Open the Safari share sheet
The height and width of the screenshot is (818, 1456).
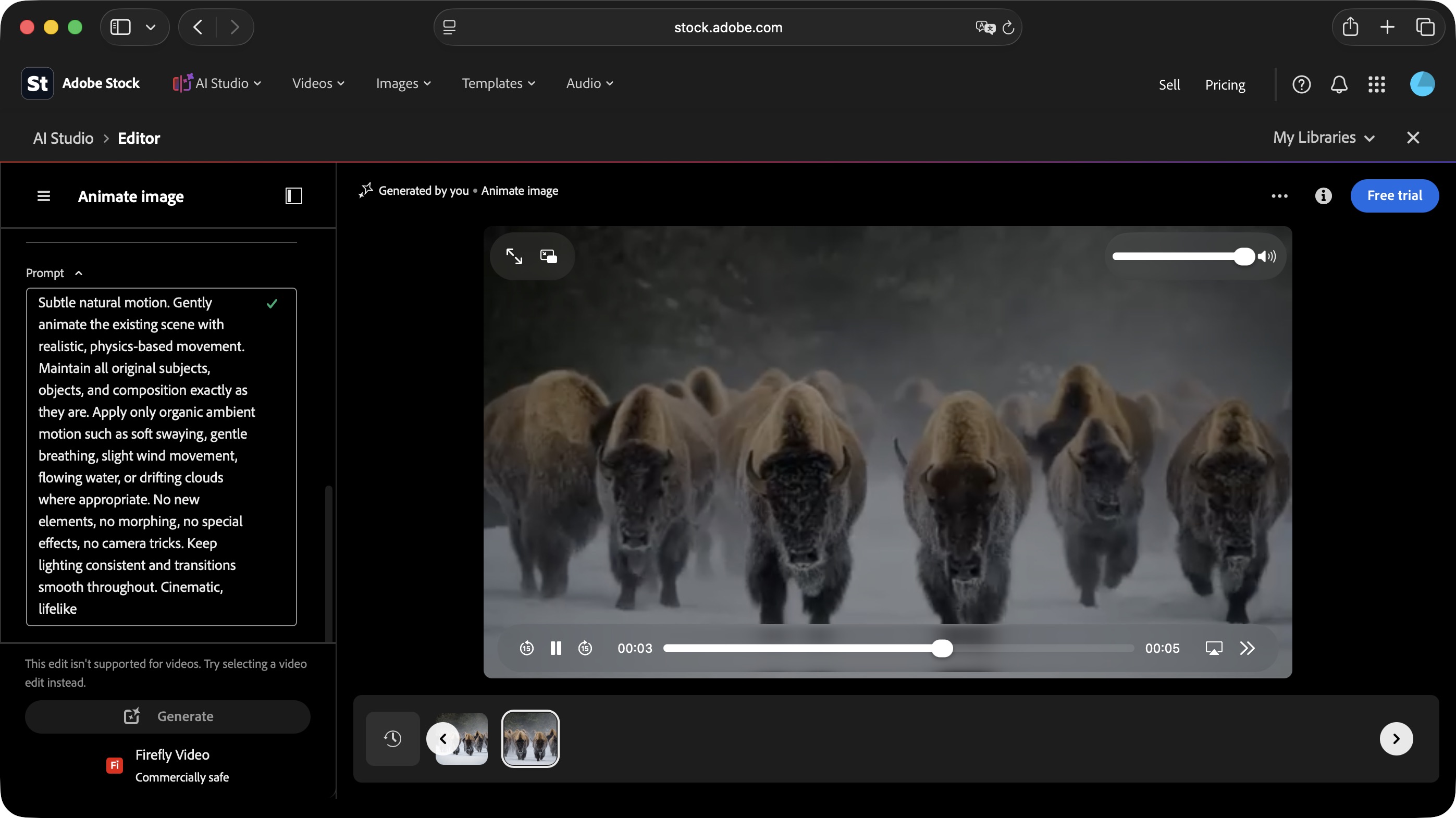pos(1350,27)
